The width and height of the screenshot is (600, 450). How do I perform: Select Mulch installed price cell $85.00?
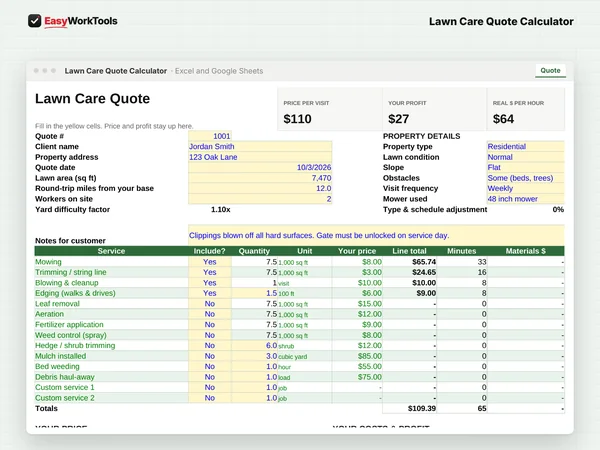[357, 356]
